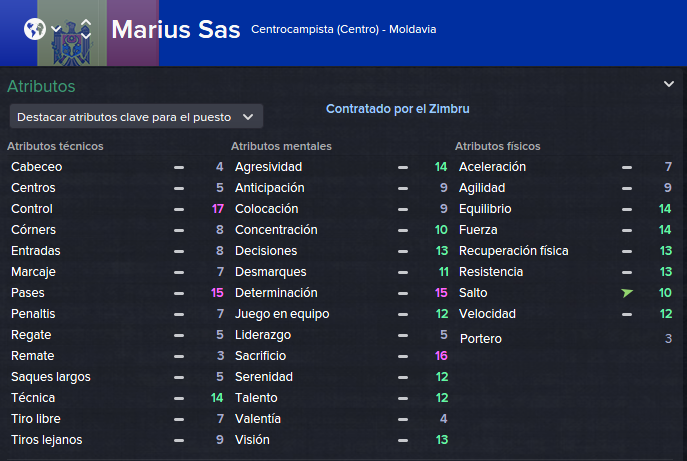Click the globe world icon
The image size is (687, 461).
(35, 29)
